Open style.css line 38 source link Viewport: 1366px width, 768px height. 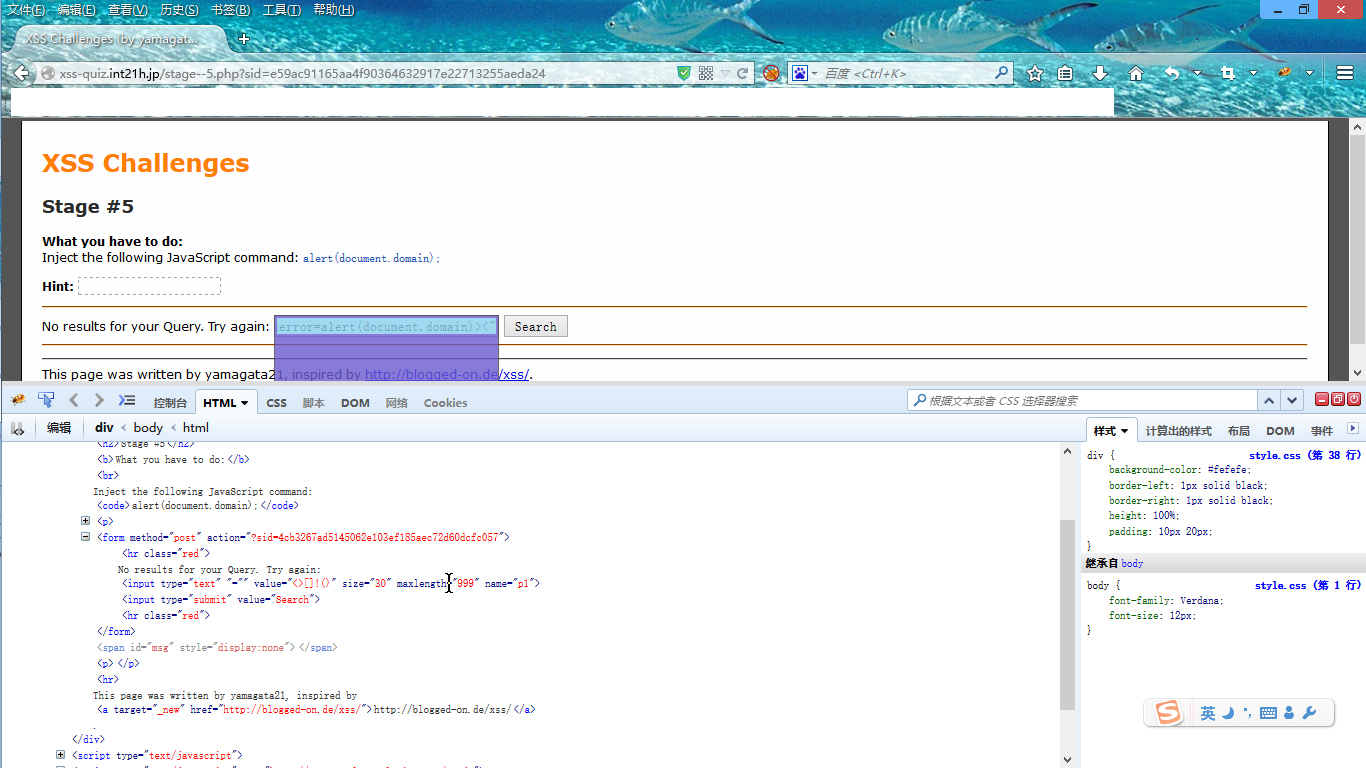tap(1305, 455)
